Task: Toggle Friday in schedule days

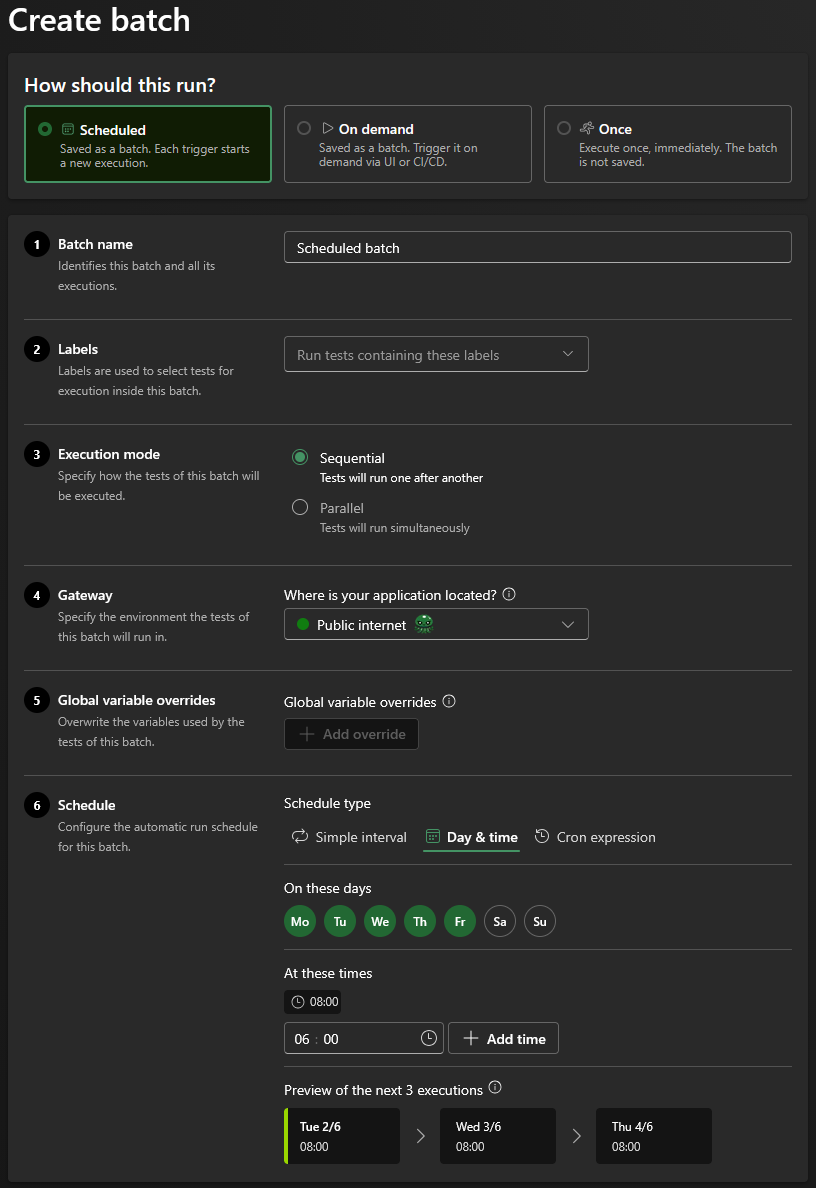Action: tap(460, 921)
